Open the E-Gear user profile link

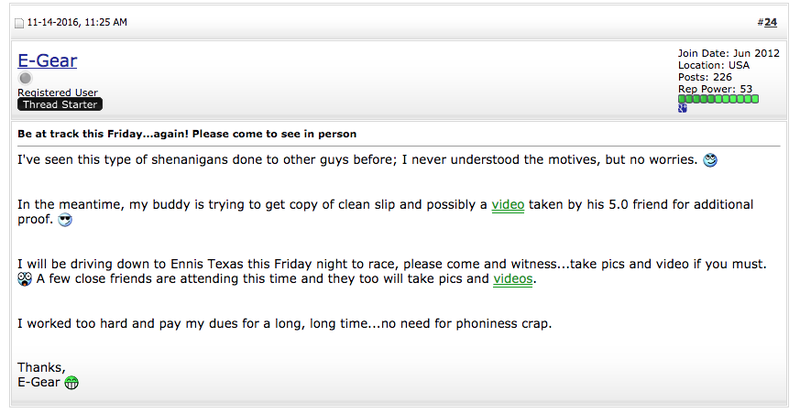click(x=47, y=60)
